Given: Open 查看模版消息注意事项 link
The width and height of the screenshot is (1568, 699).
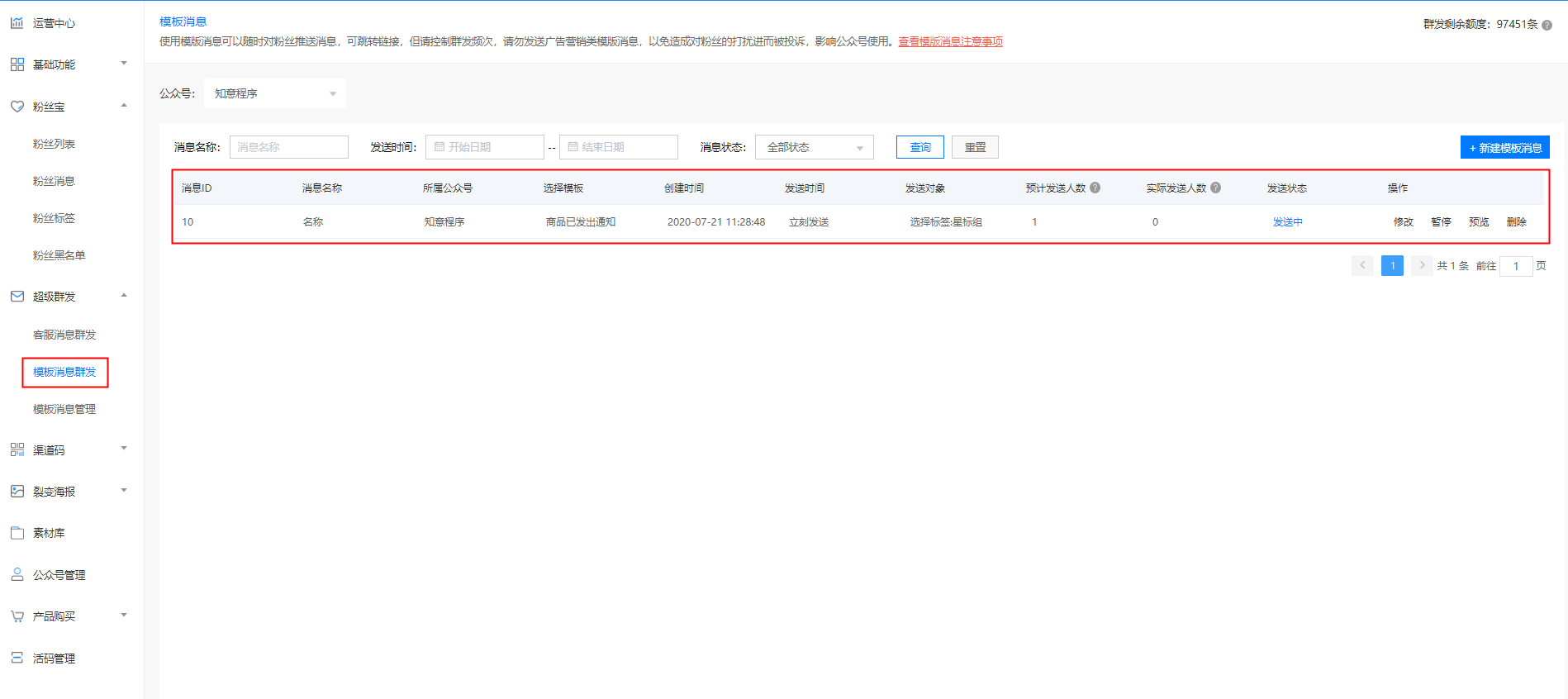Looking at the screenshot, I should pyautogui.click(x=950, y=41).
